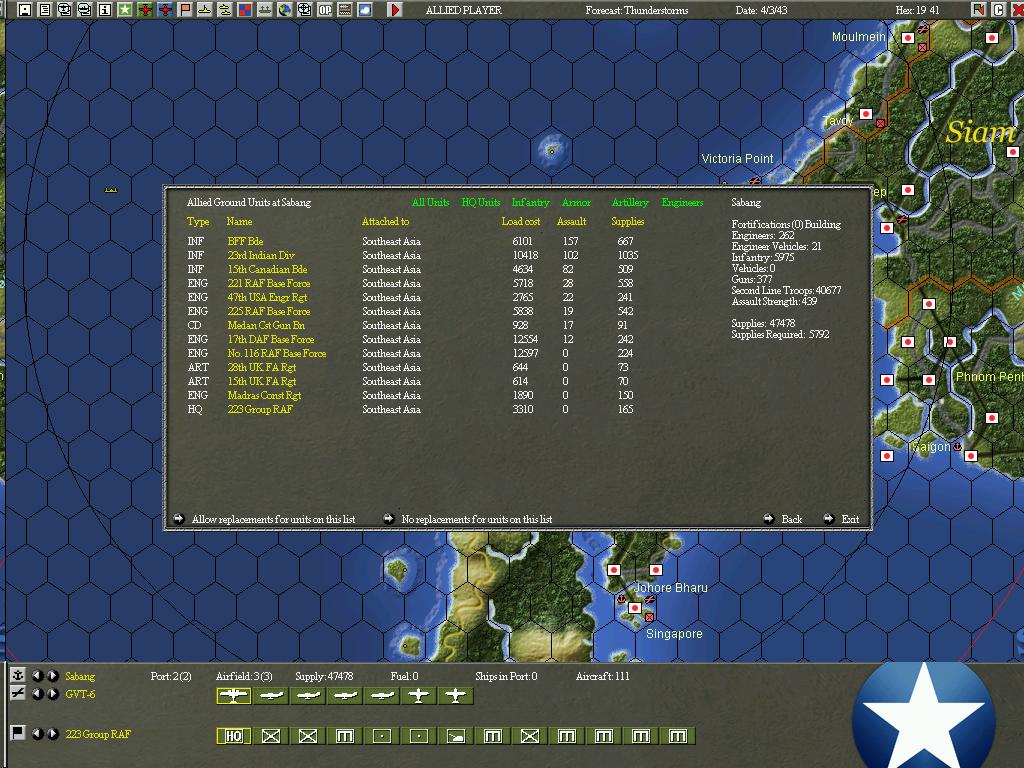Click the OP toolbar button
Screen dimensions: 1024x768
[x=325, y=10]
